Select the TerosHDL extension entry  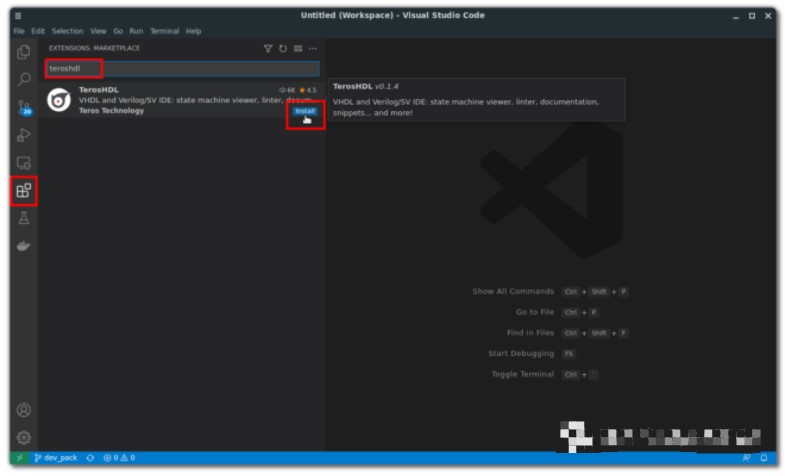pos(182,100)
